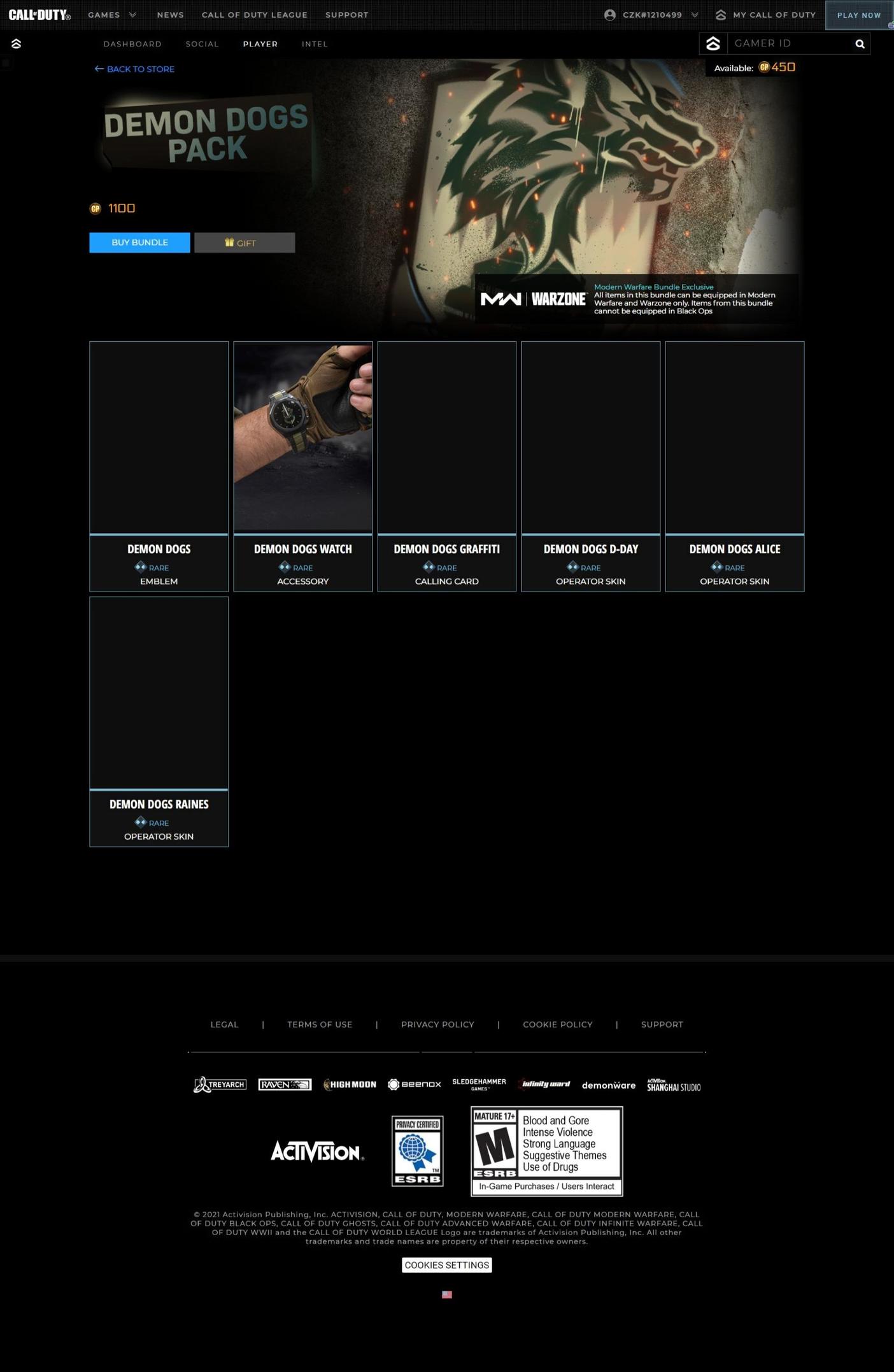This screenshot has height=1372, width=894.
Task: Select Call of Duty League menu
Action: click(x=254, y=15)
